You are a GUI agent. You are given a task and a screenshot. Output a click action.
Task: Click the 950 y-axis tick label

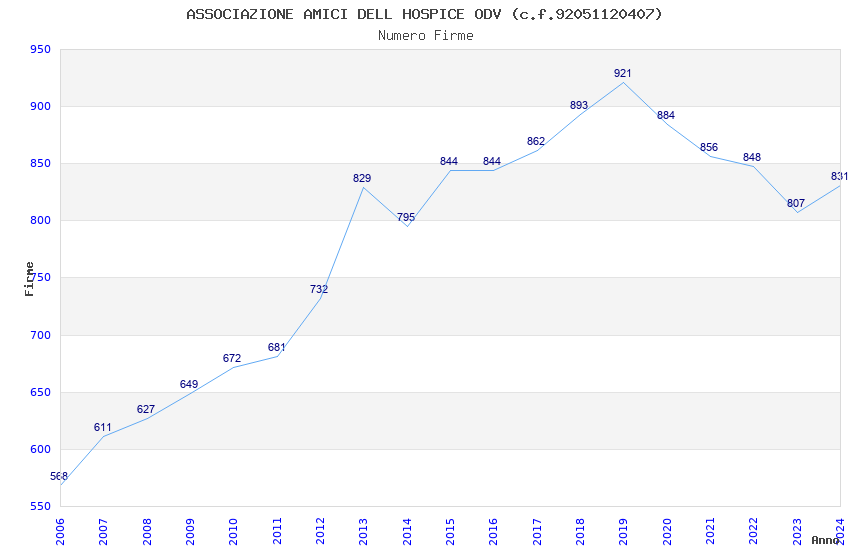(x=41, y=49)
